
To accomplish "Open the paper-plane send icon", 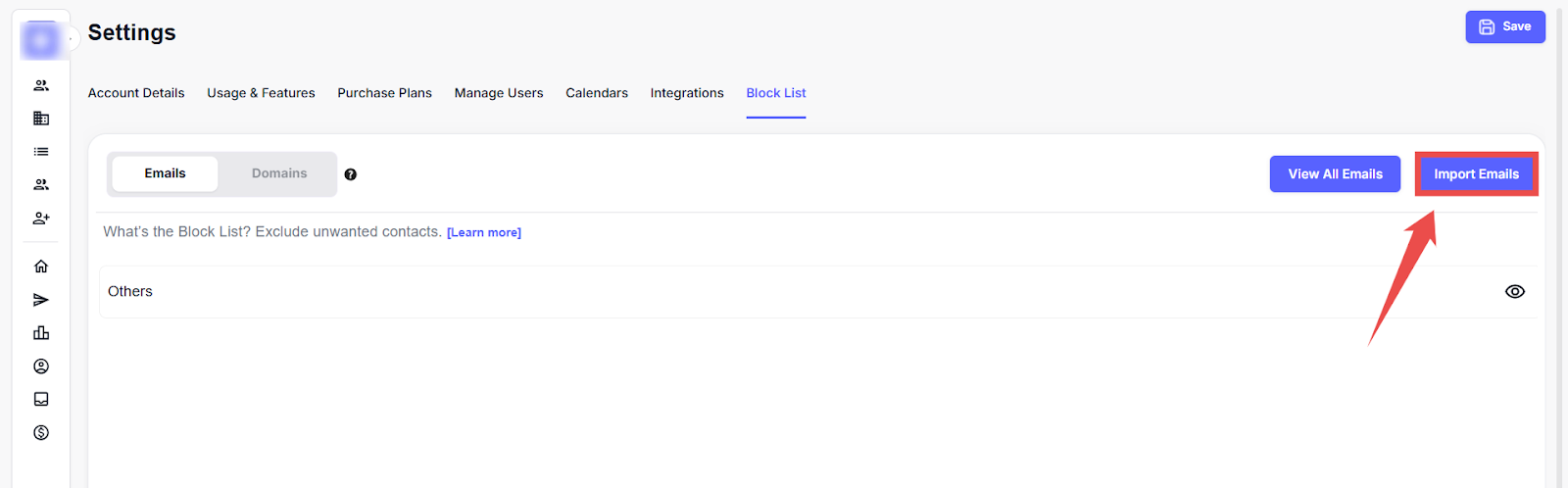I will (x=41, y=300).
